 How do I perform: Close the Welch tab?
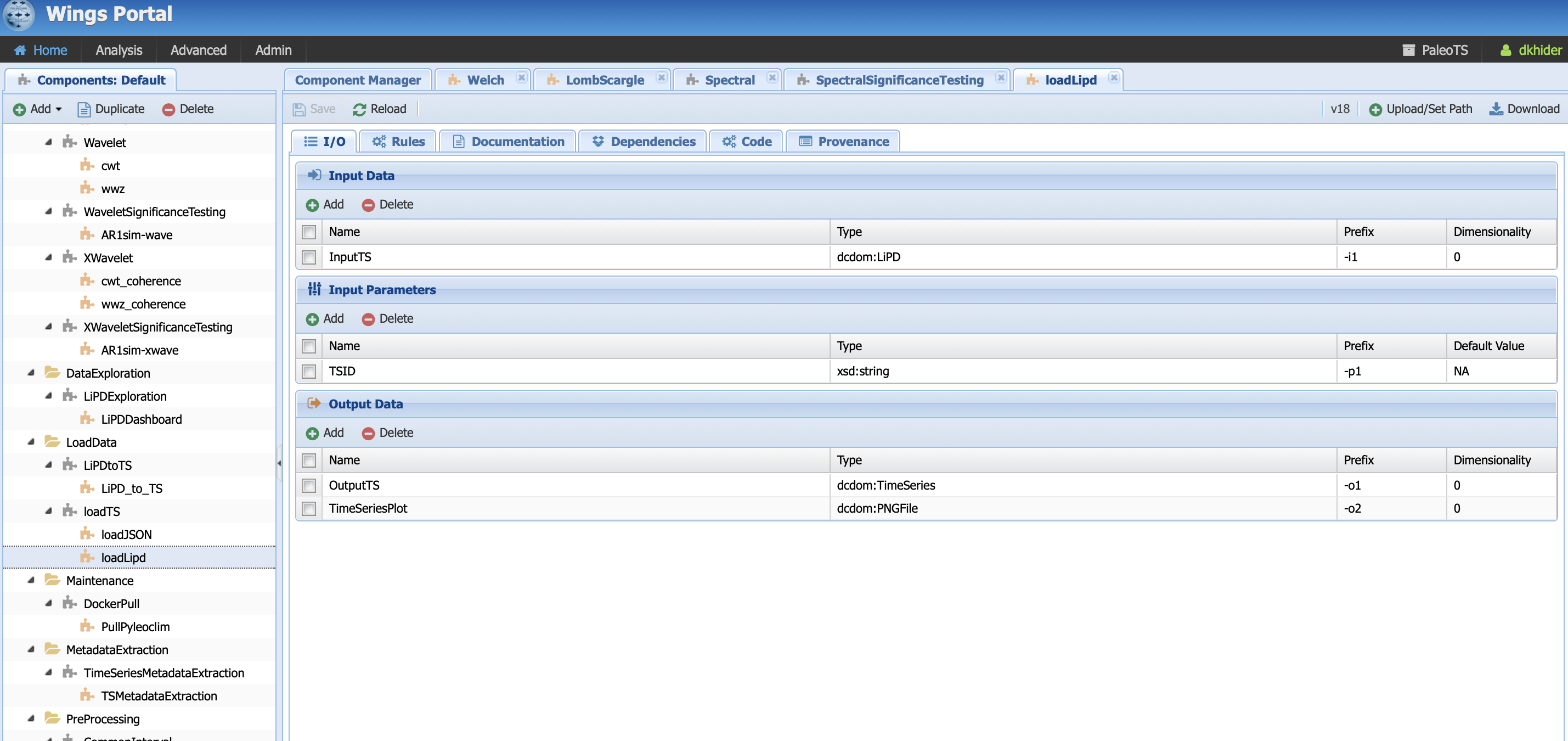click(522, 77)
